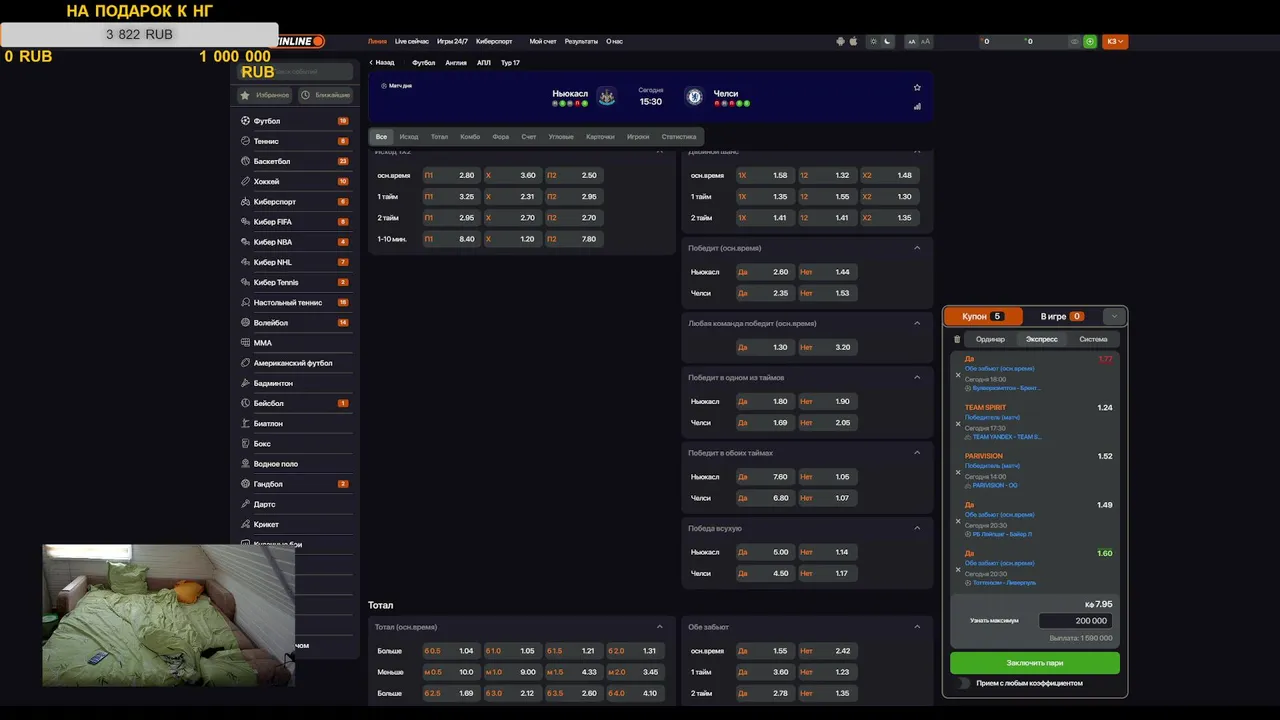Select Настольный теннис in the sidebar
The image size is (1280, 720).
(295, 302)
